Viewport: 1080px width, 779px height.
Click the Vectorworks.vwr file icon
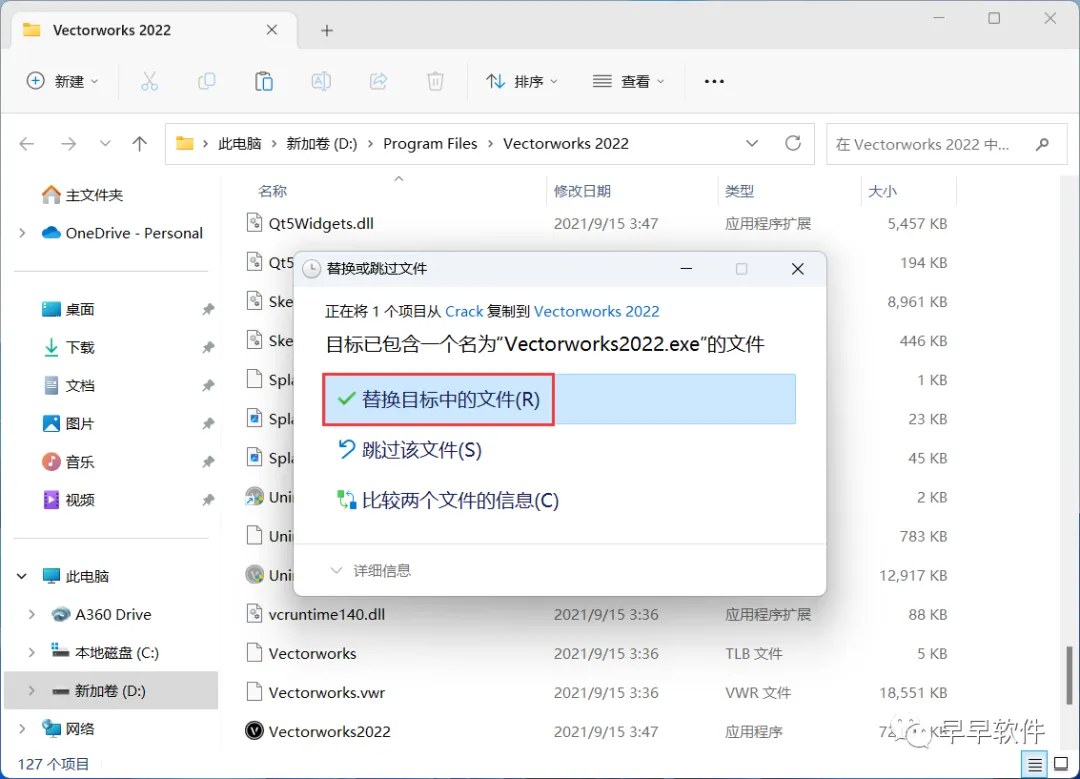point(255,692)
